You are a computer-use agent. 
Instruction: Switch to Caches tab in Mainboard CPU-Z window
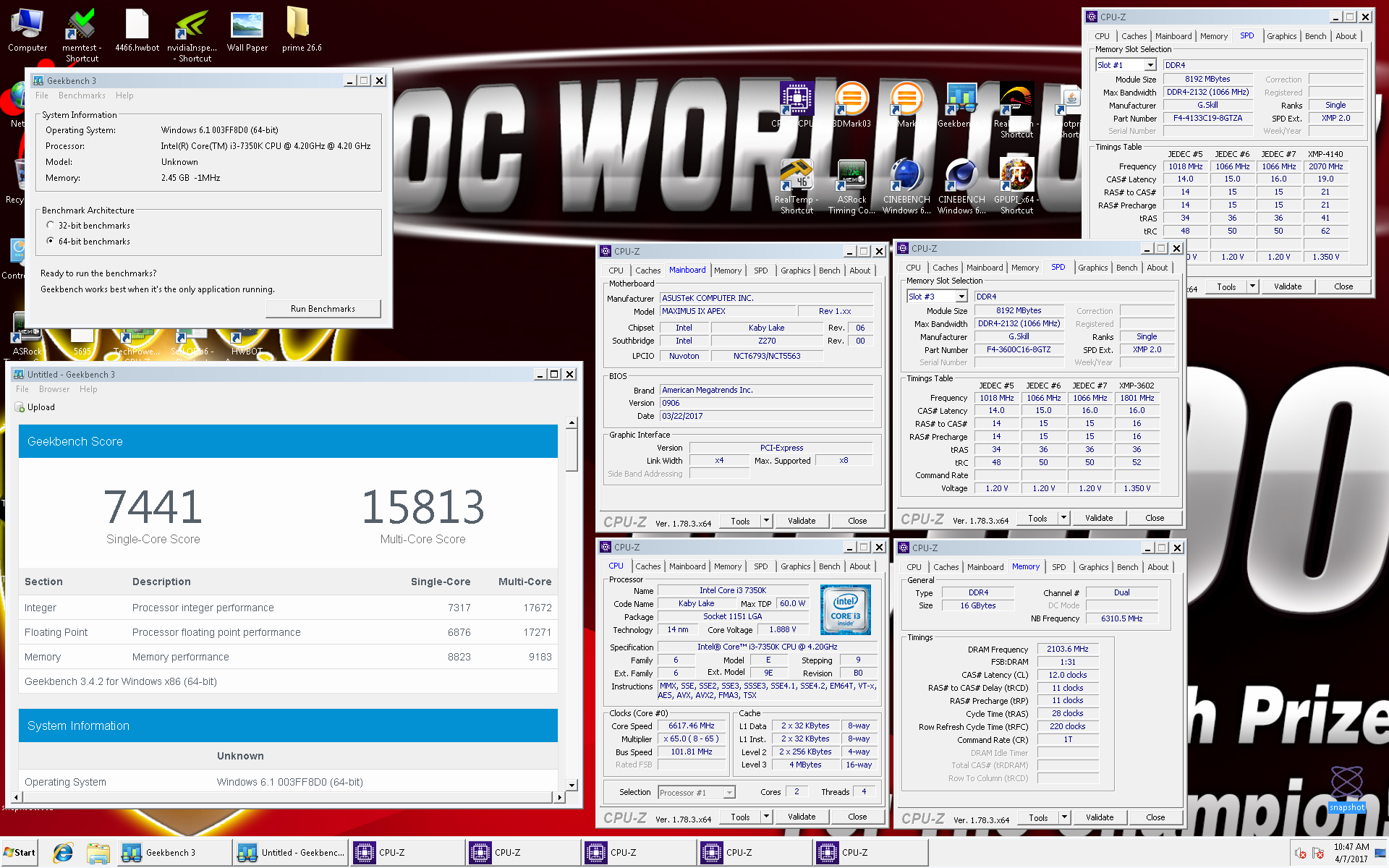(x=647, y=271)
